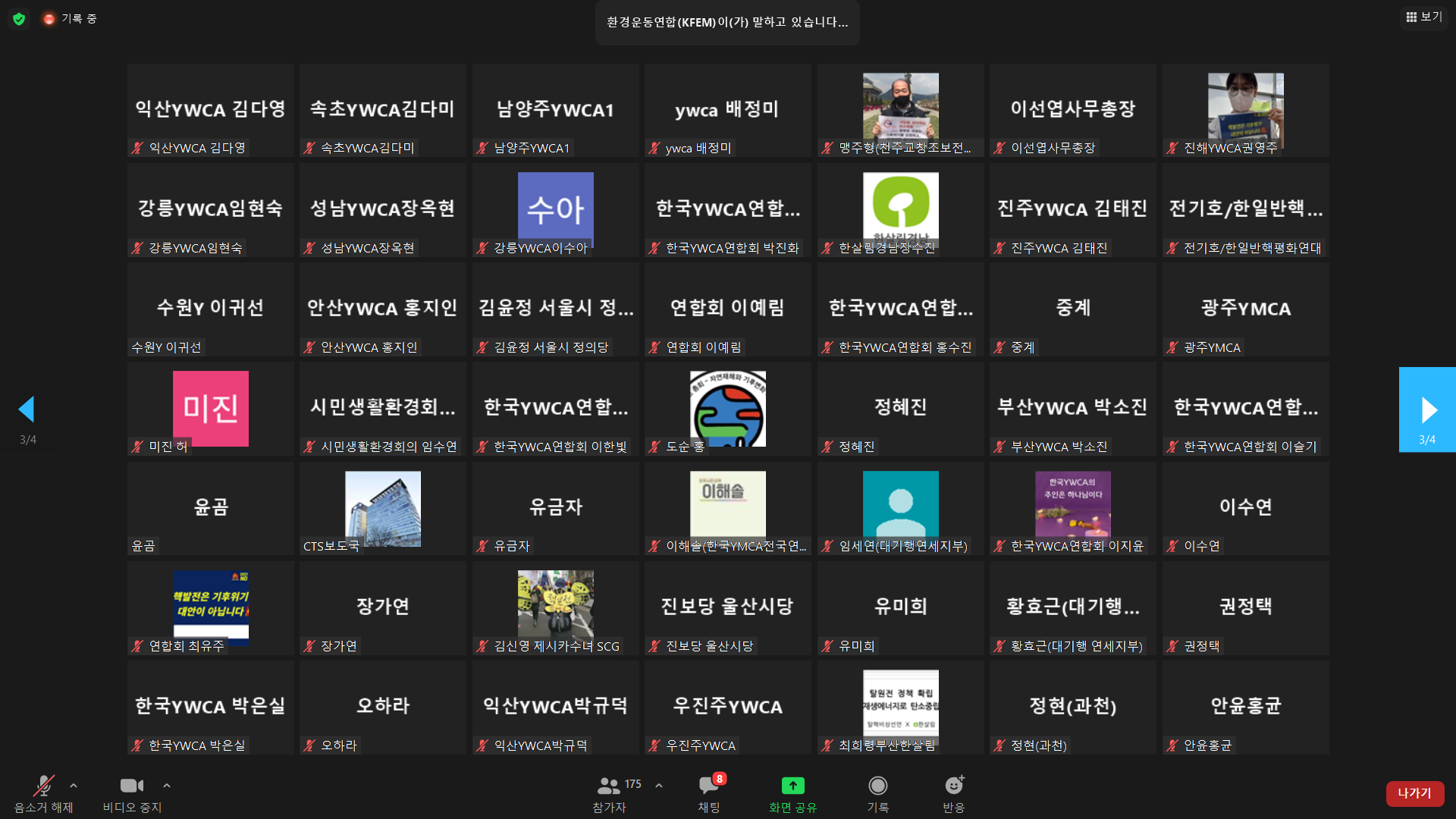This screenshot has height=819, width=1456.
Task: Click muted mic icon of 강릉YWCA임현숙
Action: (137, 248)
